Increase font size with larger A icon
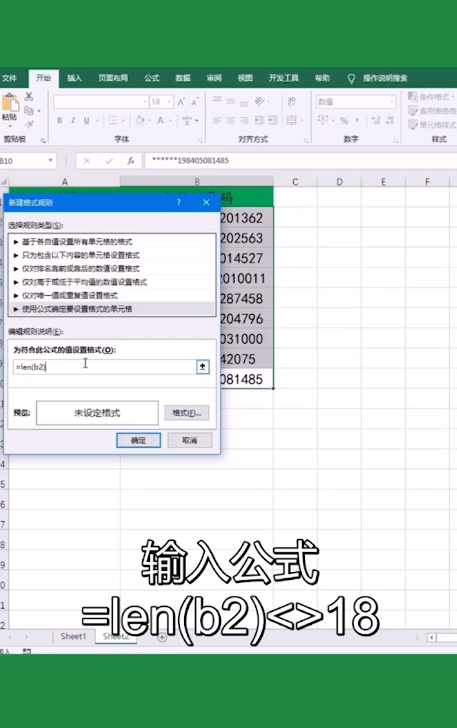The height and width of the screenshot is (728, 457). tap(181, 102)
